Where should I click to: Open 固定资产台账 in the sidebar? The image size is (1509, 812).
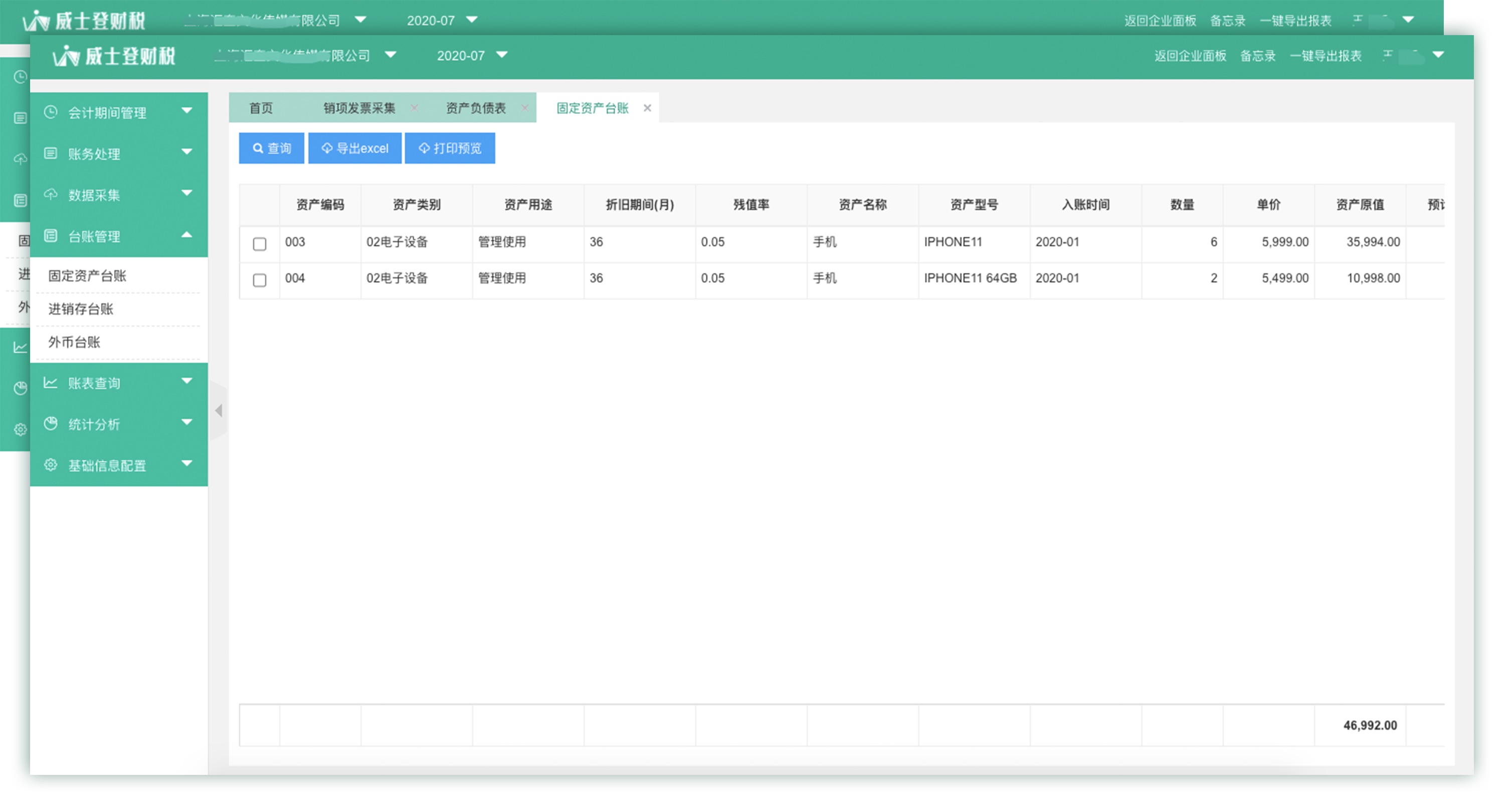tap(87, 275)
